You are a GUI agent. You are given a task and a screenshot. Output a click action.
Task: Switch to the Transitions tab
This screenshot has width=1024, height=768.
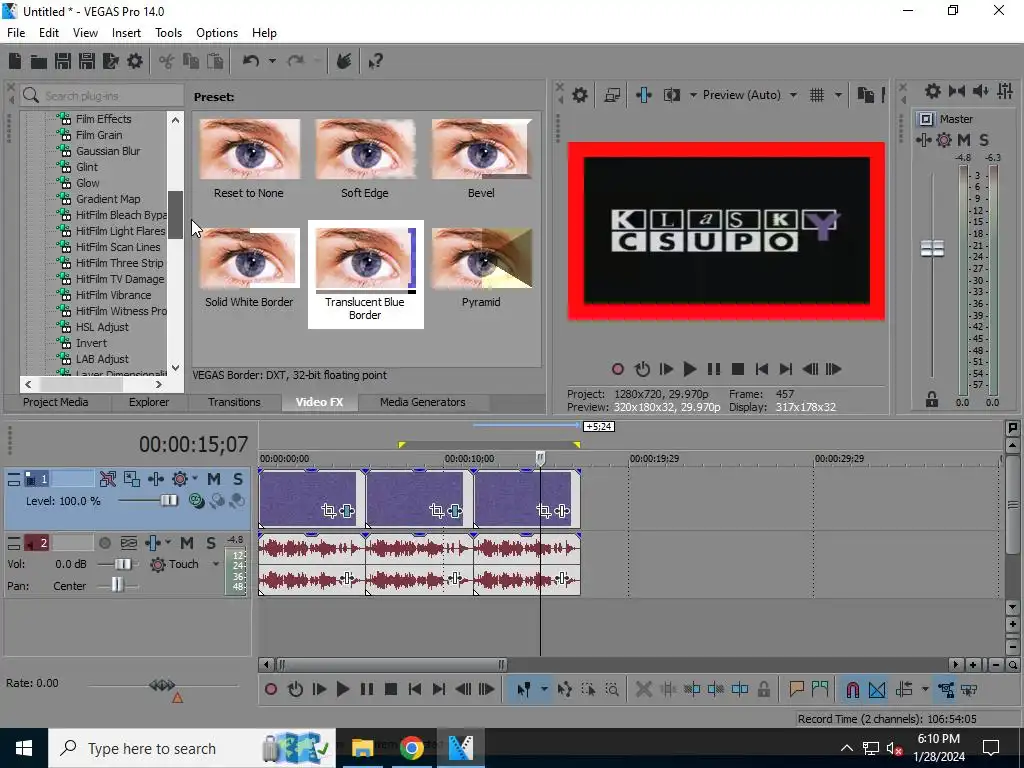(234, 402)
